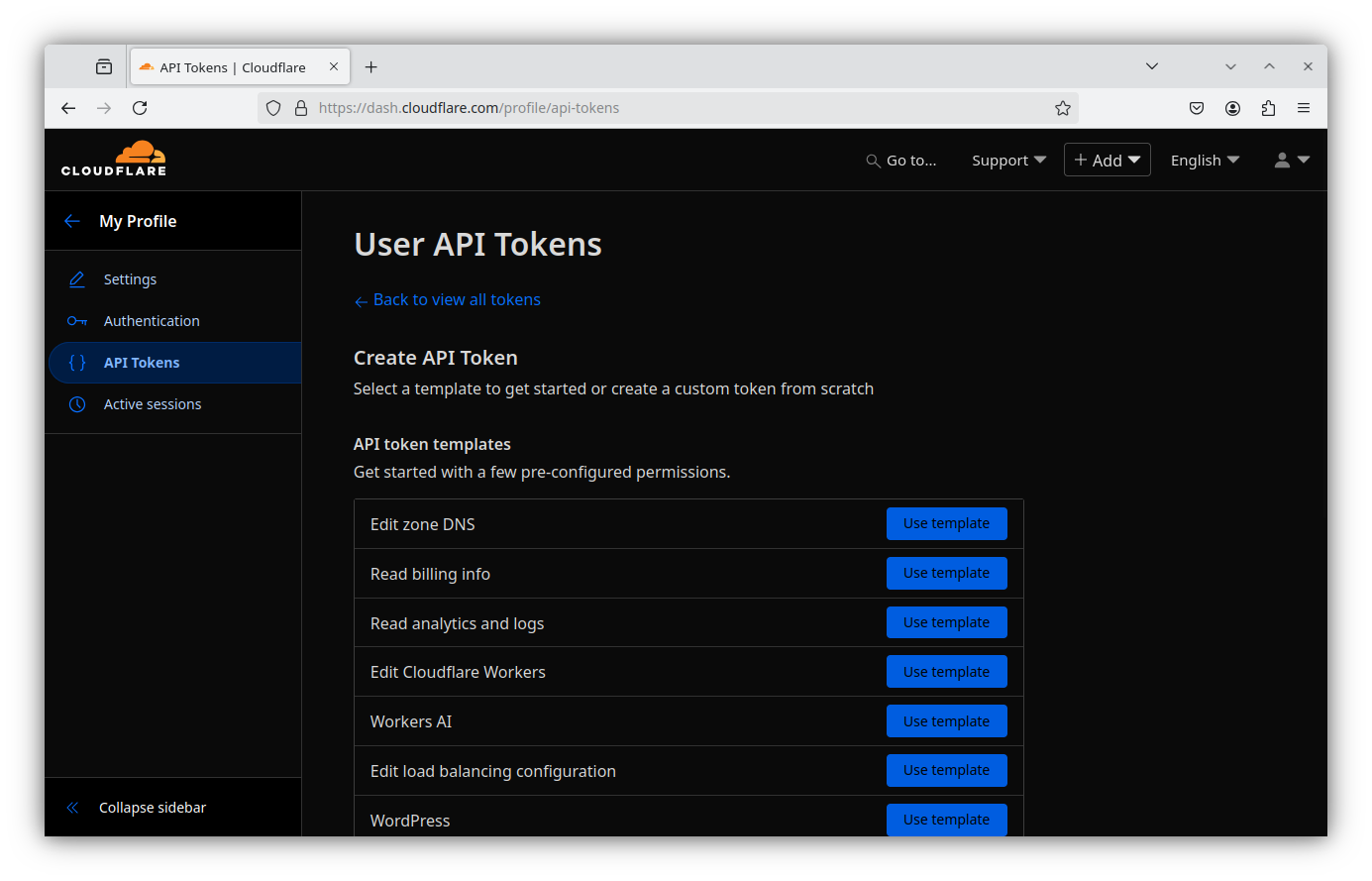The height and width of the screenshot is (881, 1372).
Task: Expand the English language selector
Action: click(1205, 161)
